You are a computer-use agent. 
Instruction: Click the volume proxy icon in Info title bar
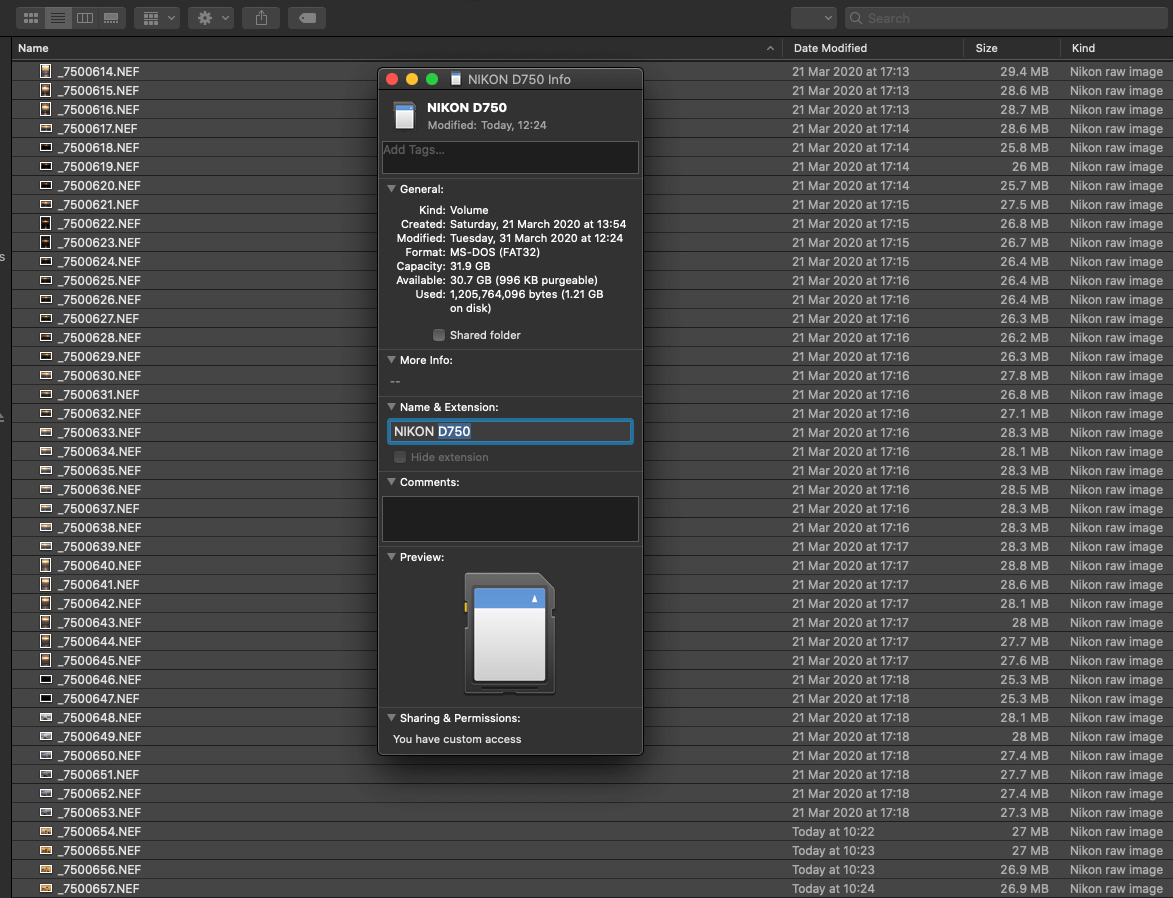coord(456,79)
